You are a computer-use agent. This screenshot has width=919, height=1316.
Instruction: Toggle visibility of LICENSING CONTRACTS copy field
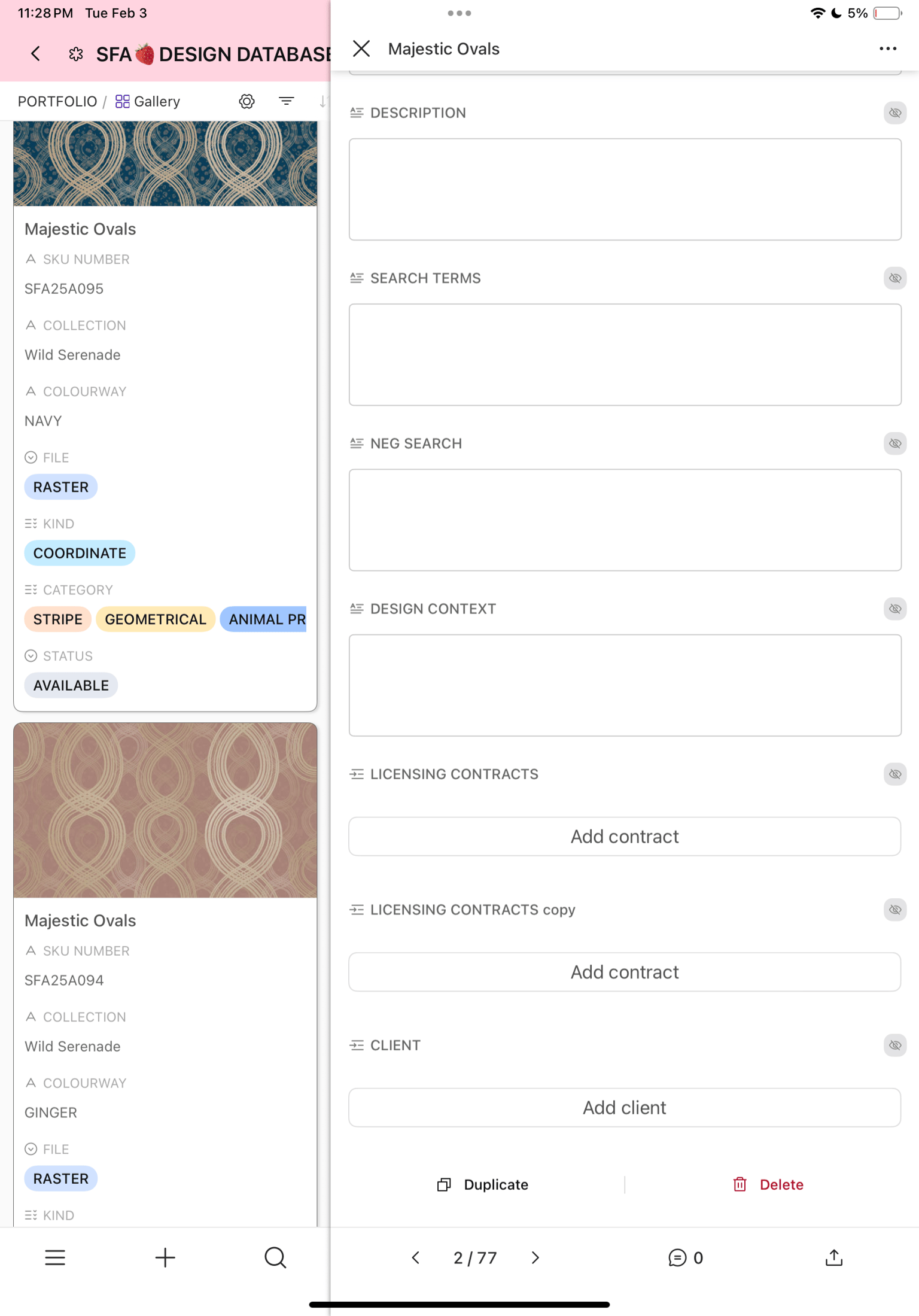895,910
